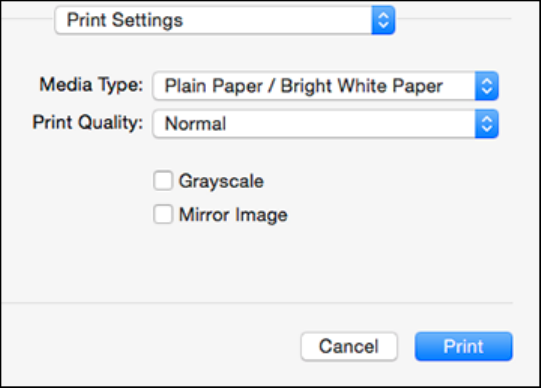Click the Mirror Image label text
The height and width of the screenshot is (388, 541).
point(233,215)
